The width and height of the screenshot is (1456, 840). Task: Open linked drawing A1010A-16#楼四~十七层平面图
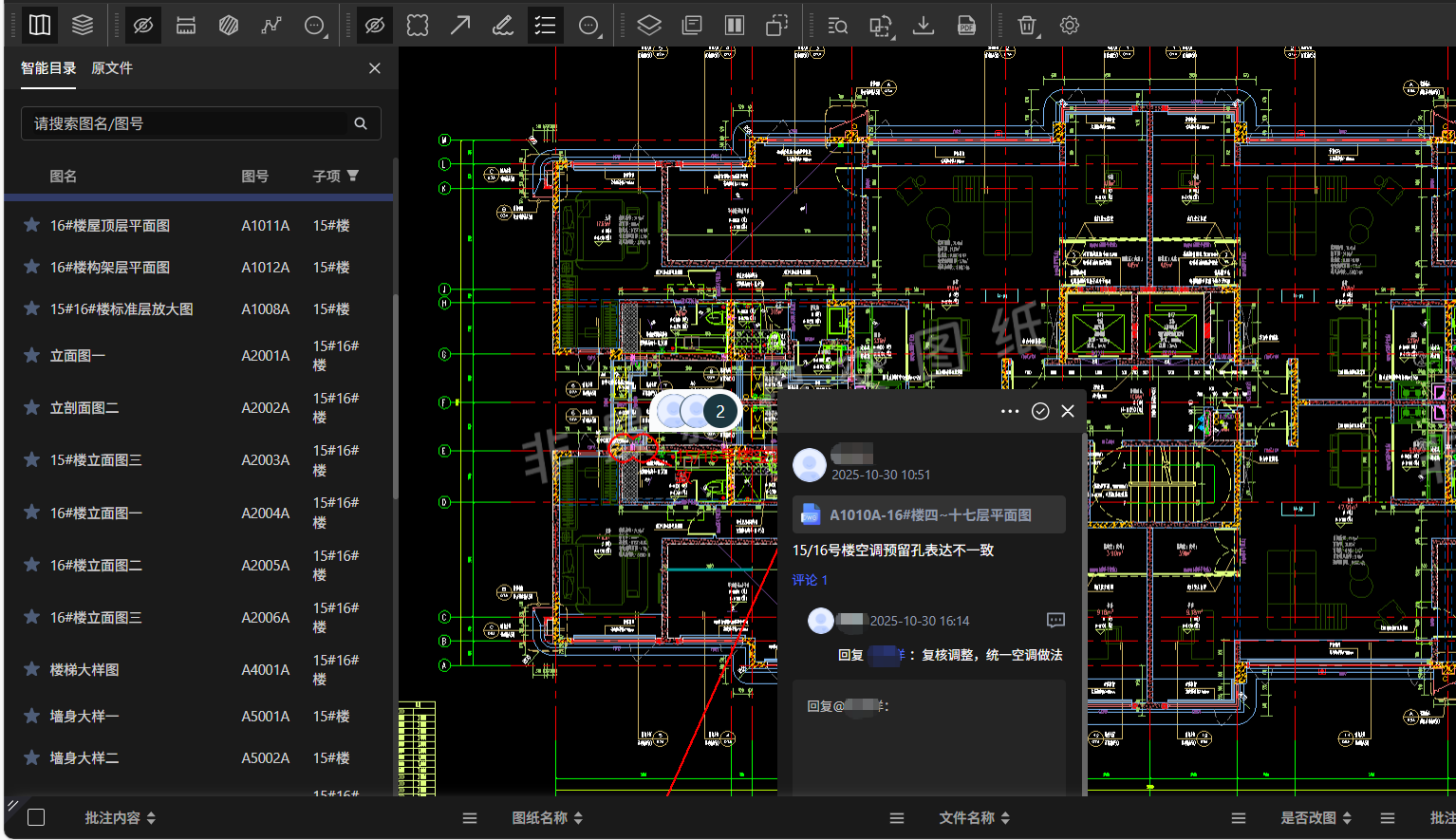(x=928, y=514)
